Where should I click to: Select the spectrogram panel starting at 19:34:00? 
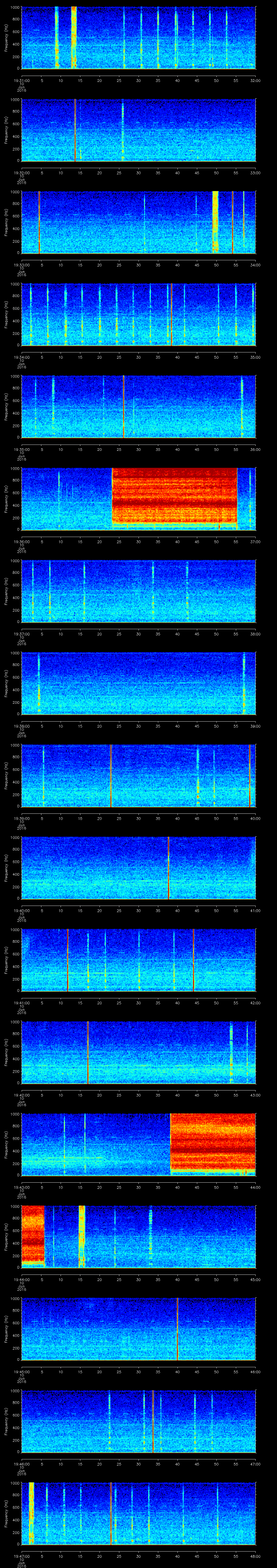(x=139, y=314)
